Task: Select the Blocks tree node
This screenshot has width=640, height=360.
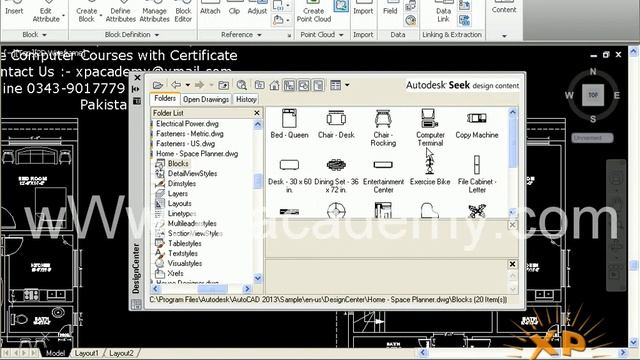Action: 178,164
